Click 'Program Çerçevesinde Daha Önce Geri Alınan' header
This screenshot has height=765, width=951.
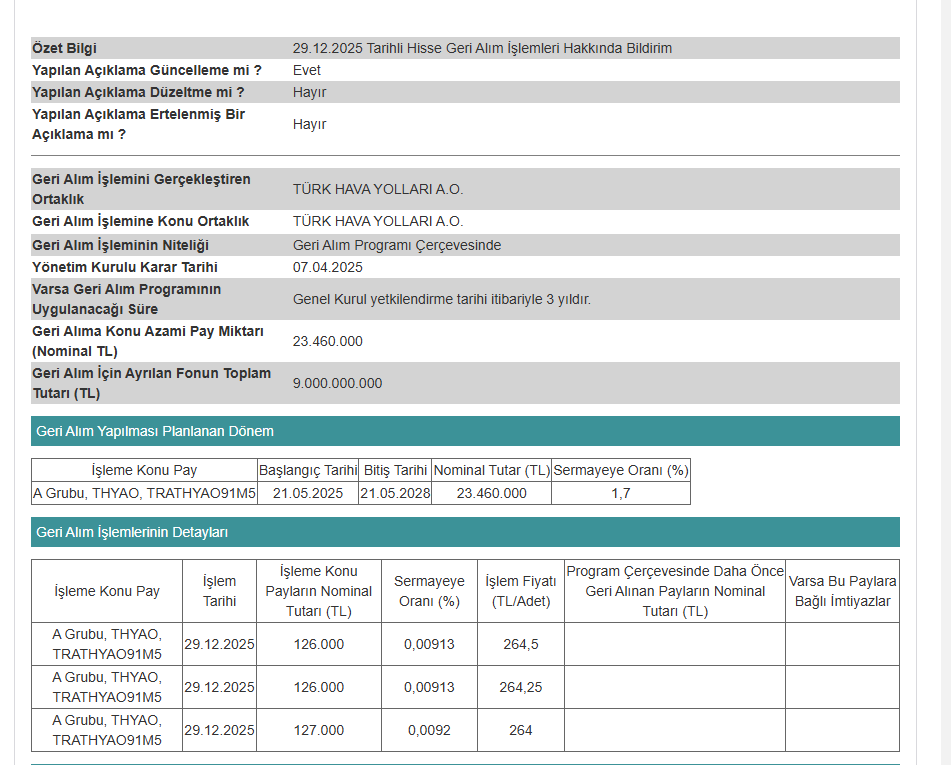tap(675, 591)
